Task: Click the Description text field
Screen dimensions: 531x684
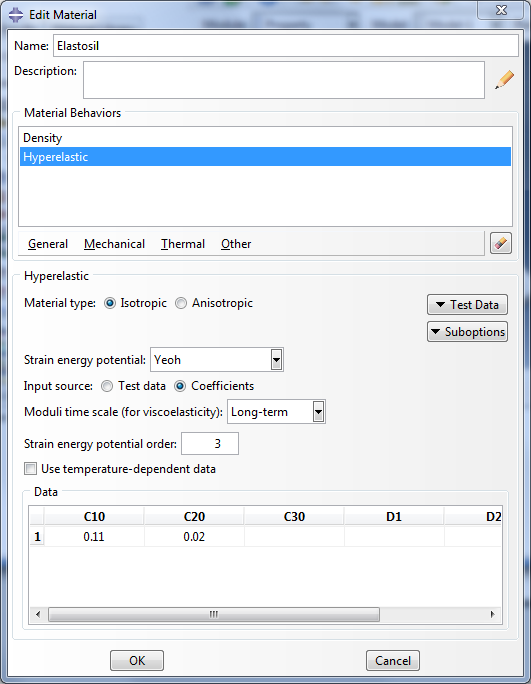Action: coord(284,80)
